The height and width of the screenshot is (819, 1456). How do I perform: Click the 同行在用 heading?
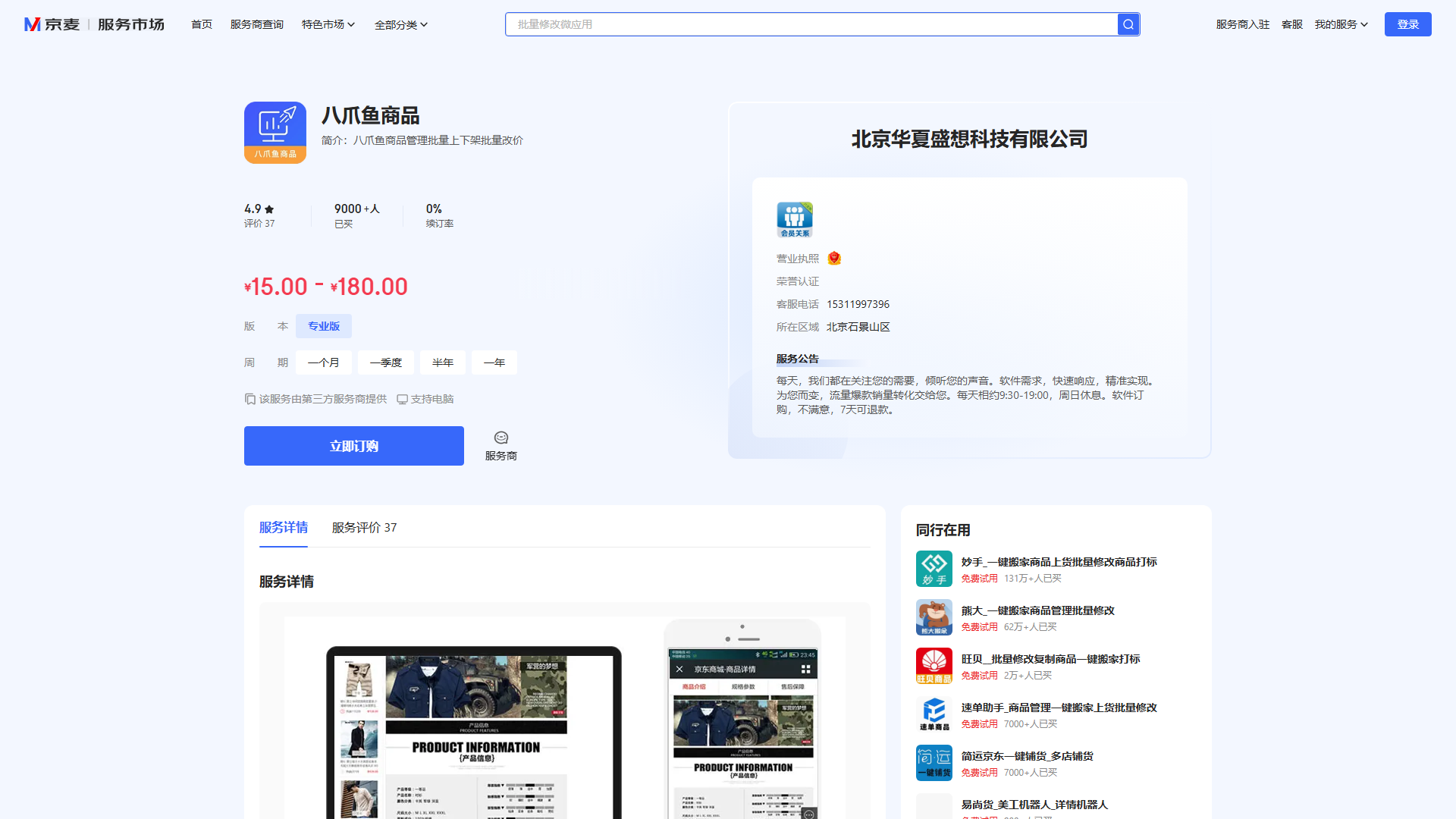click(943, 530)
